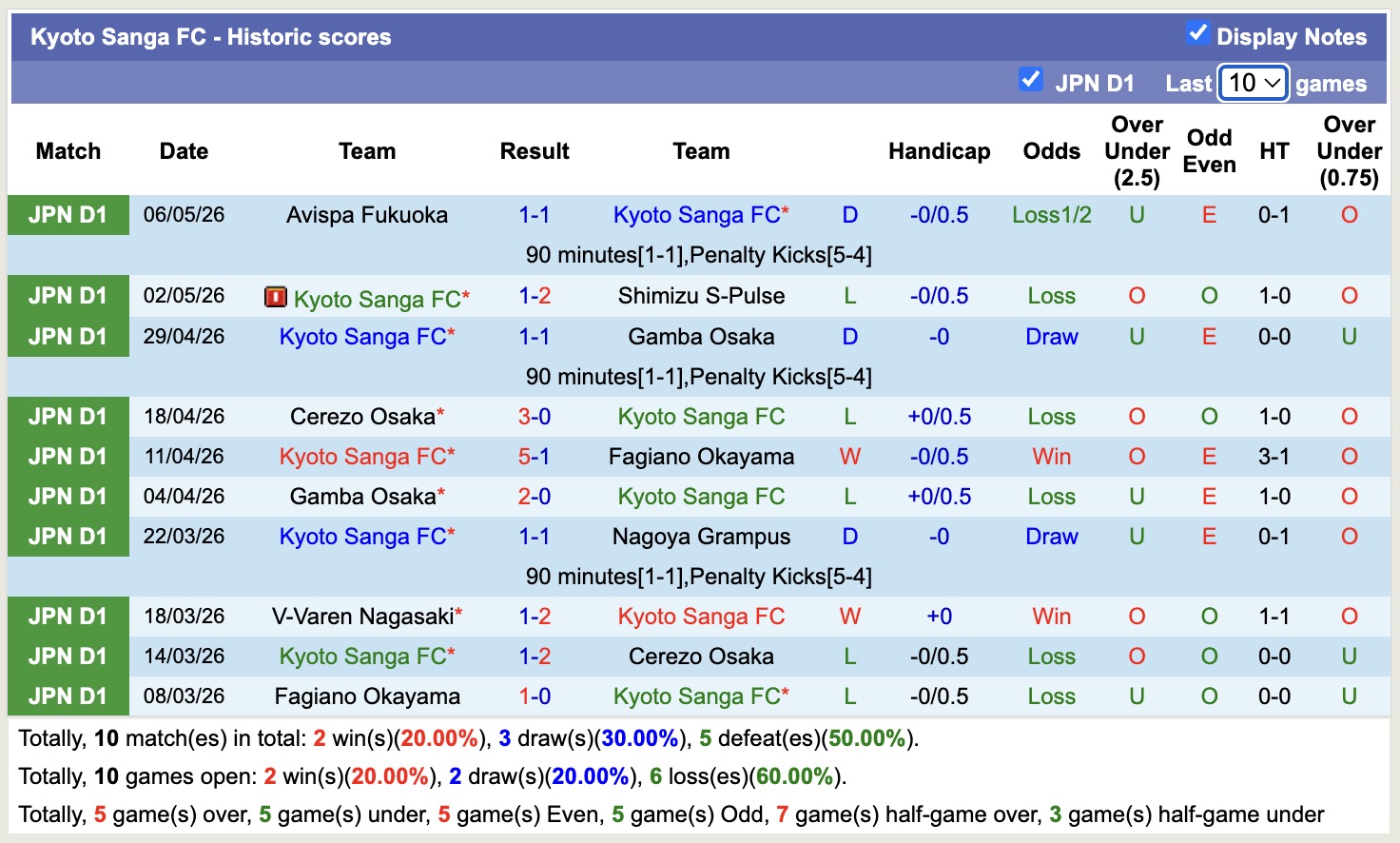1400x843 pixels.
Task: Click the penalty kicks note under Nagoya Grampus
Action: click(x=699, y=577)
